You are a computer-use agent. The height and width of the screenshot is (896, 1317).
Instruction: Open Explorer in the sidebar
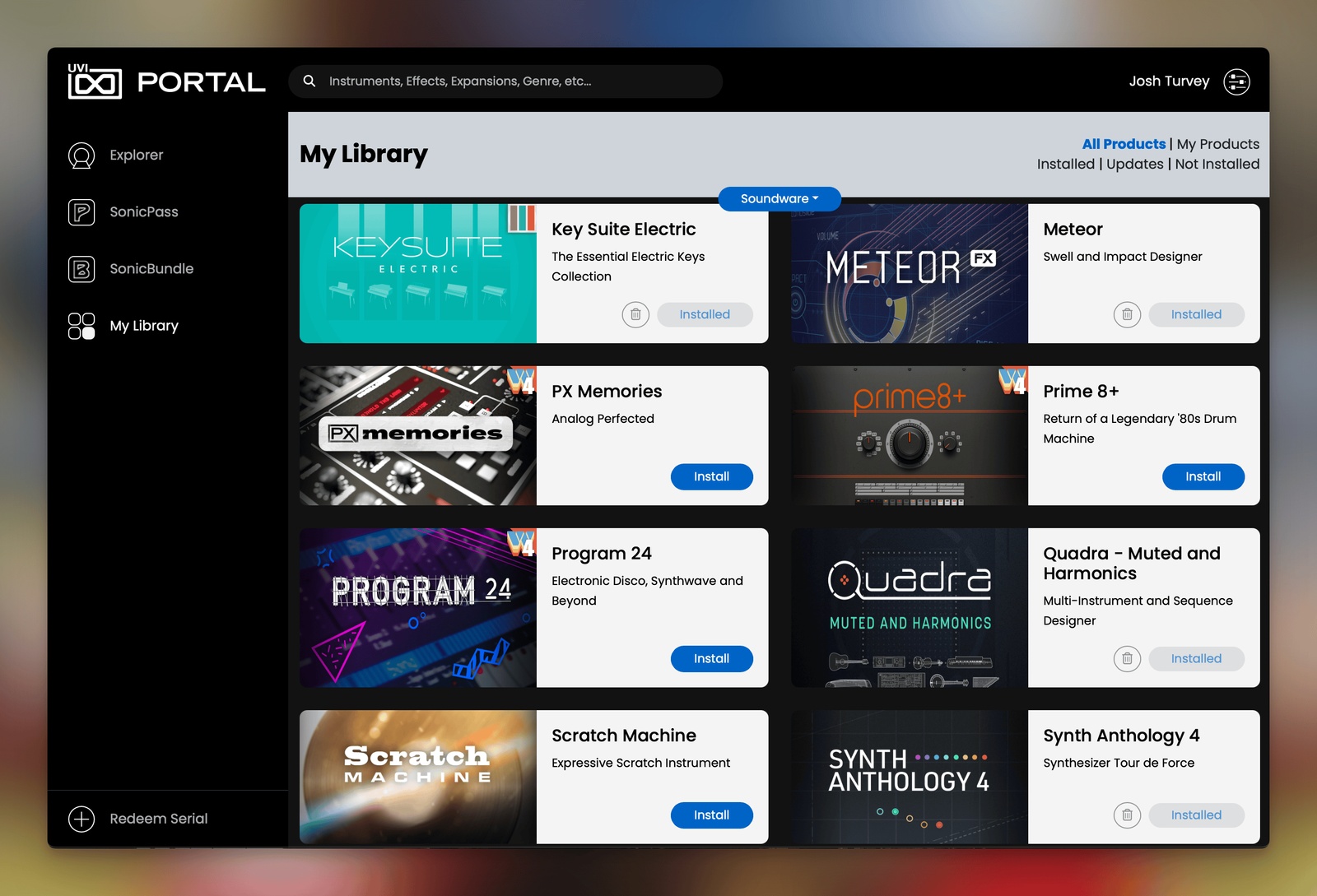pos(137,155)
